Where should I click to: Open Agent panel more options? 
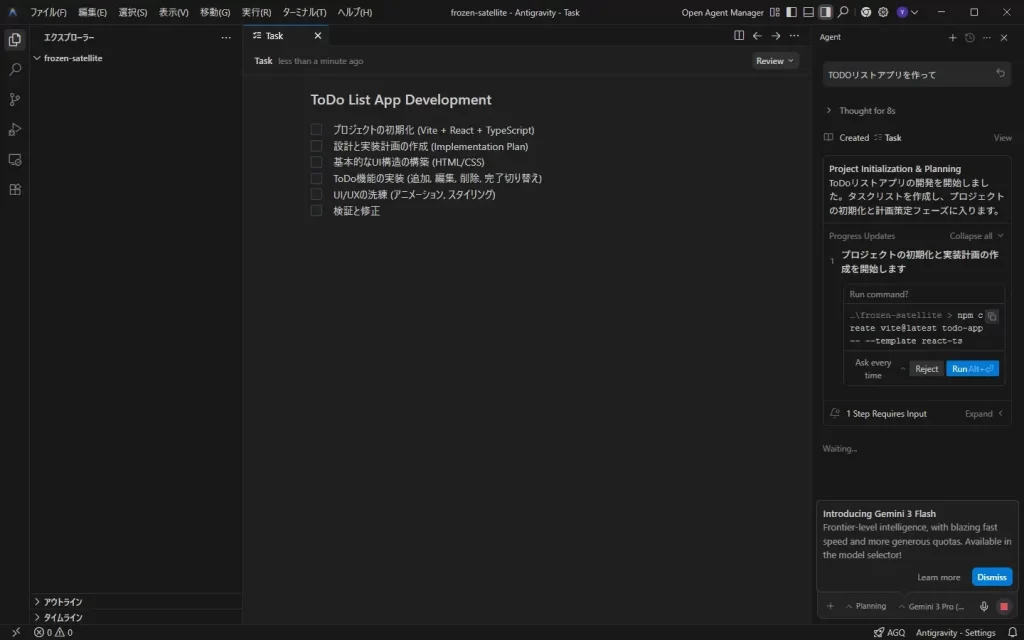[987, 38]
